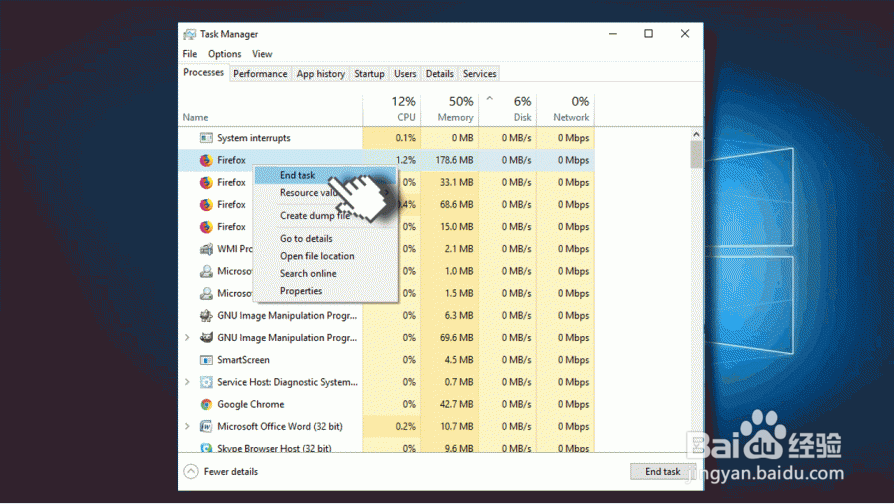Click the Microsoft icon in 1.0 MB row
This screenshot has width=894, height=504.
[206, 271]
